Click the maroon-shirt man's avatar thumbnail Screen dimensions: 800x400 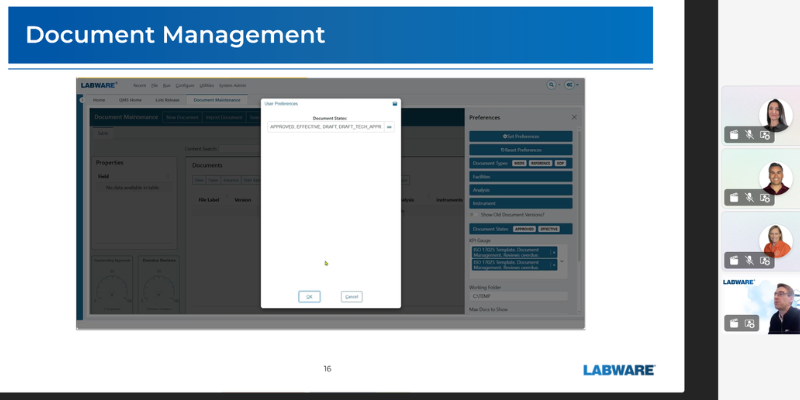coord(776,178)
